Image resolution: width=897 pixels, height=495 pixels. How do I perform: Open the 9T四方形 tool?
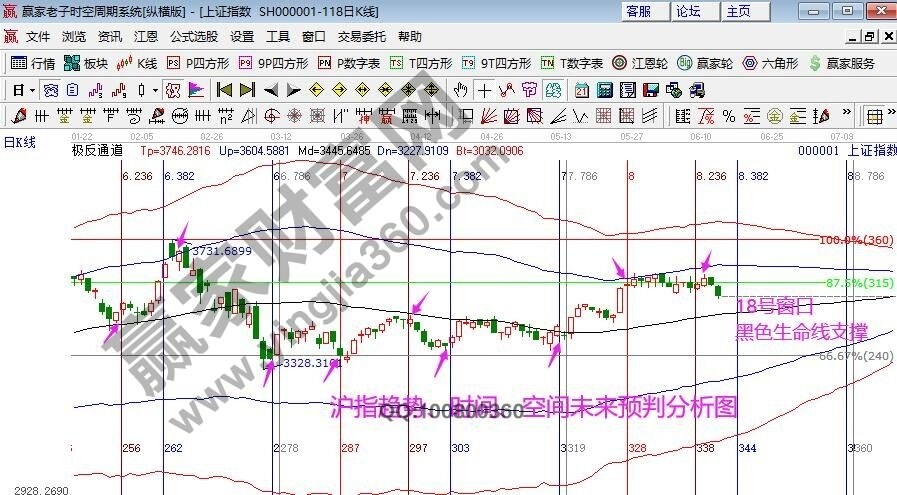tap(496, 63)
